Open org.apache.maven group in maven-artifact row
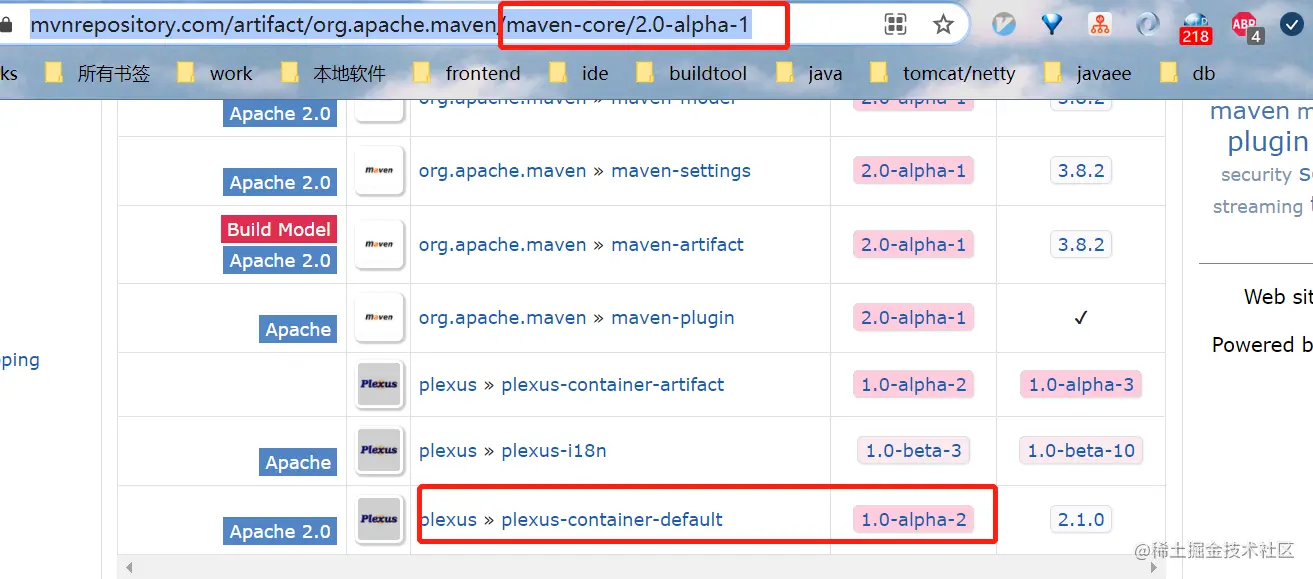This screenshot has width=1313, height=579. click(x=502, y=244)
